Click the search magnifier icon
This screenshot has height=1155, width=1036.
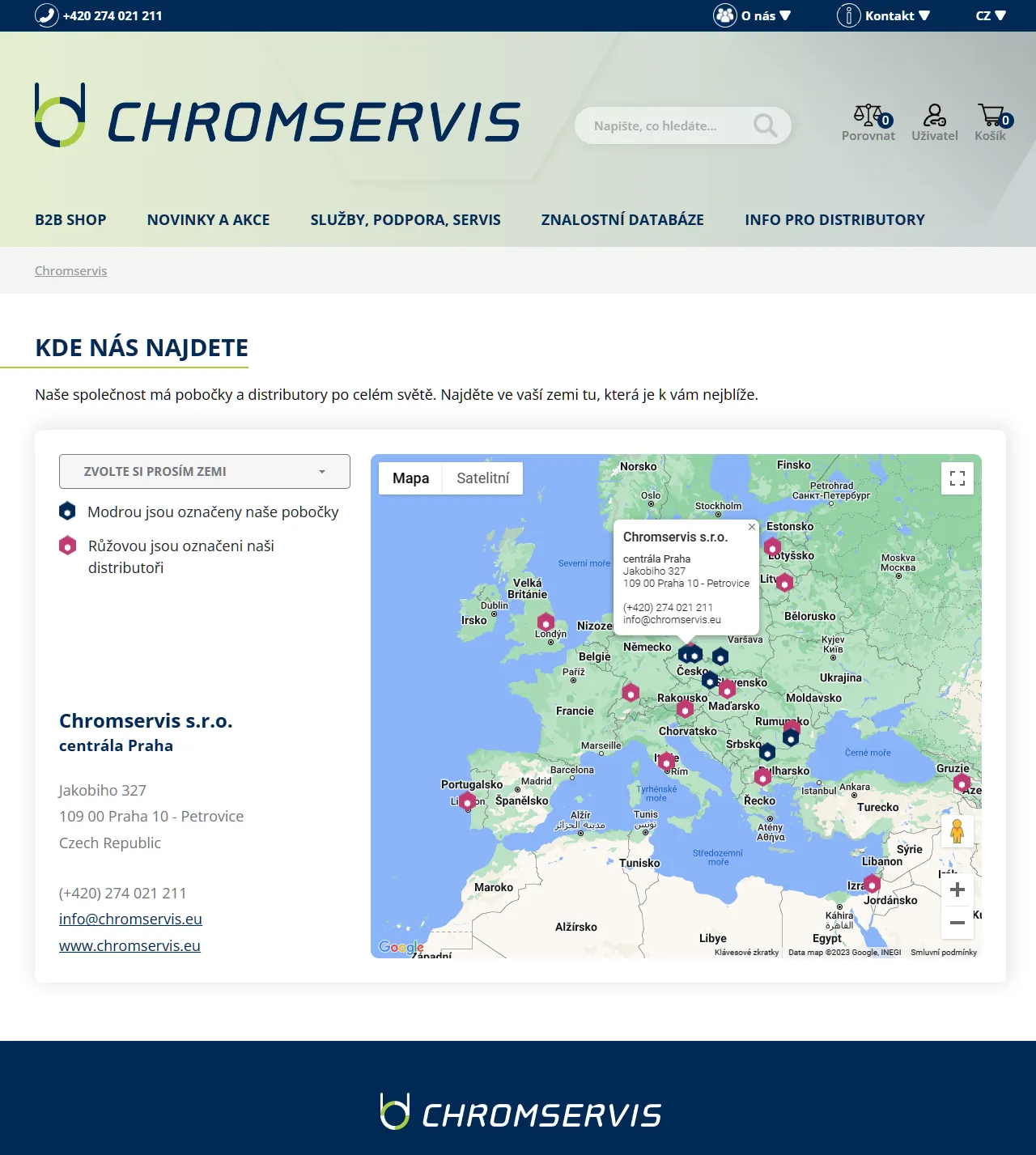[766, 125]
